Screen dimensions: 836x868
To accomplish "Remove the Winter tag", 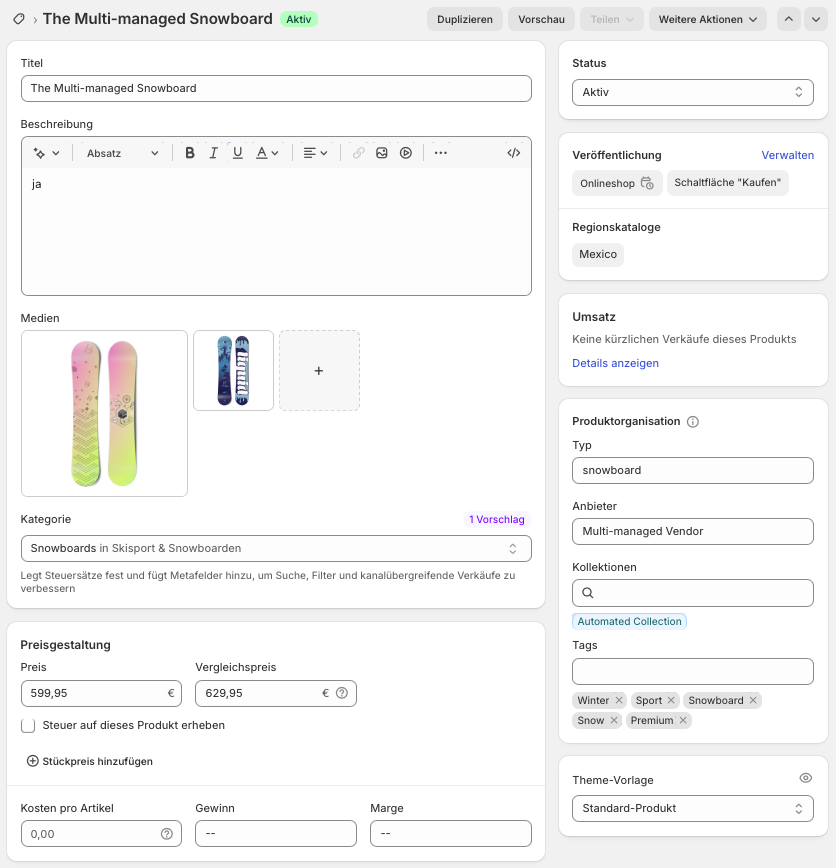I will pos(619,700).
